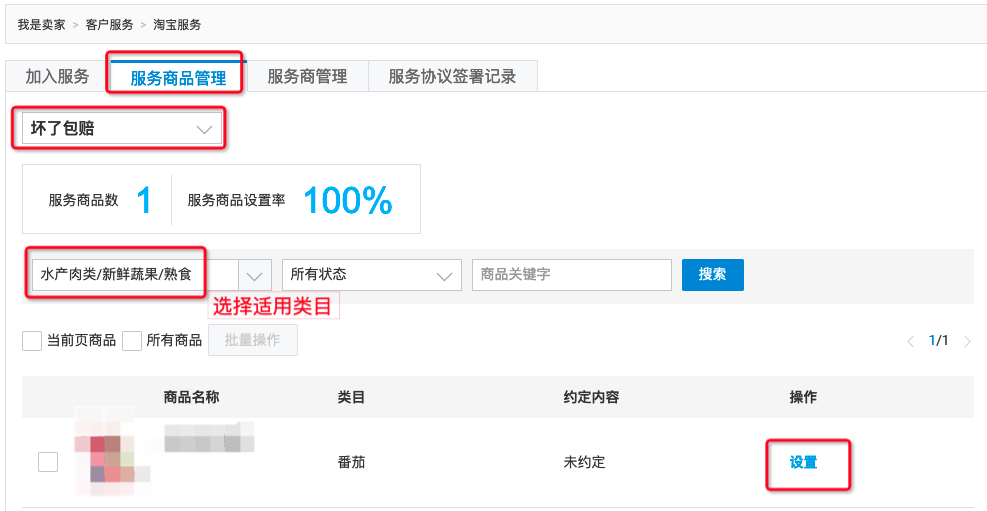Viewport: 987px width, 511px height.
Task: Go to previous page arrow
Action: [x=910, y=342]
